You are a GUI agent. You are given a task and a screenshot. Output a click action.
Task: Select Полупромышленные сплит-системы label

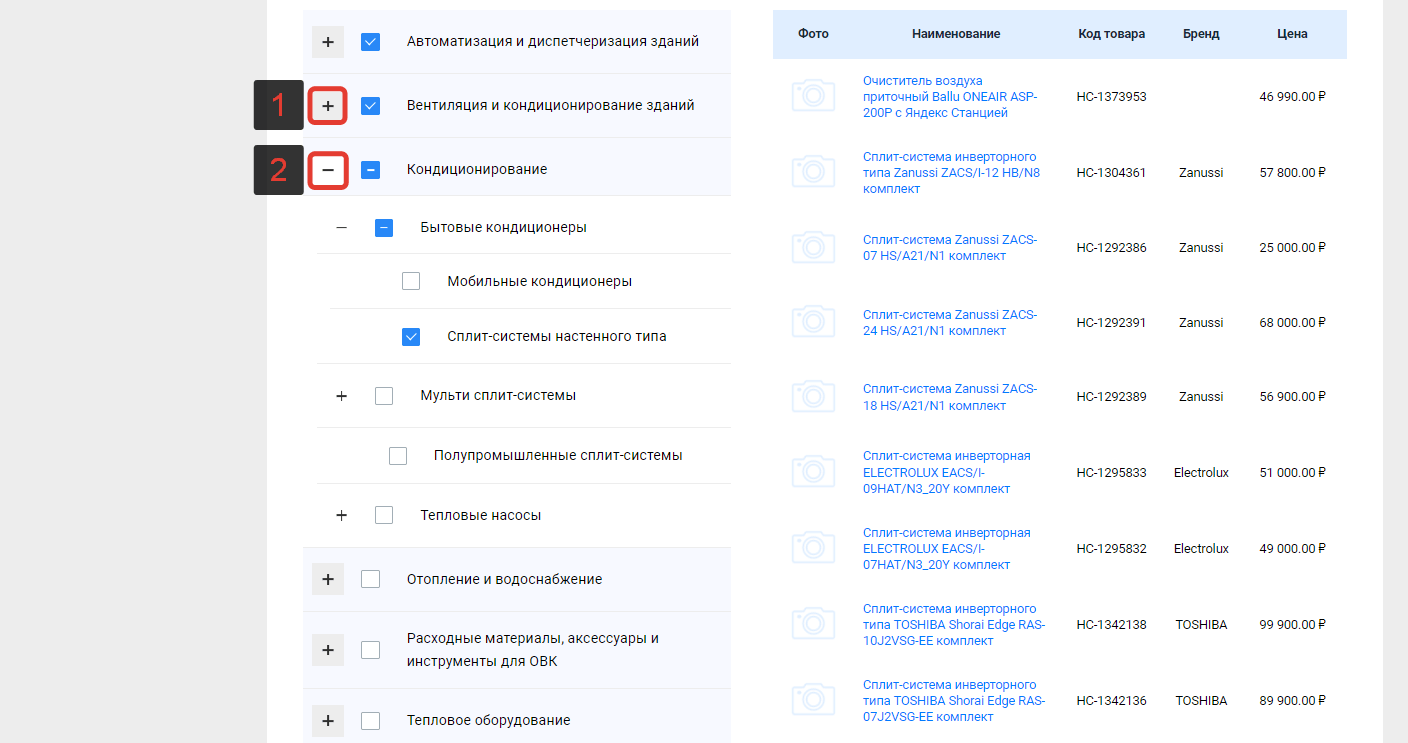click(x=558, y=456)
